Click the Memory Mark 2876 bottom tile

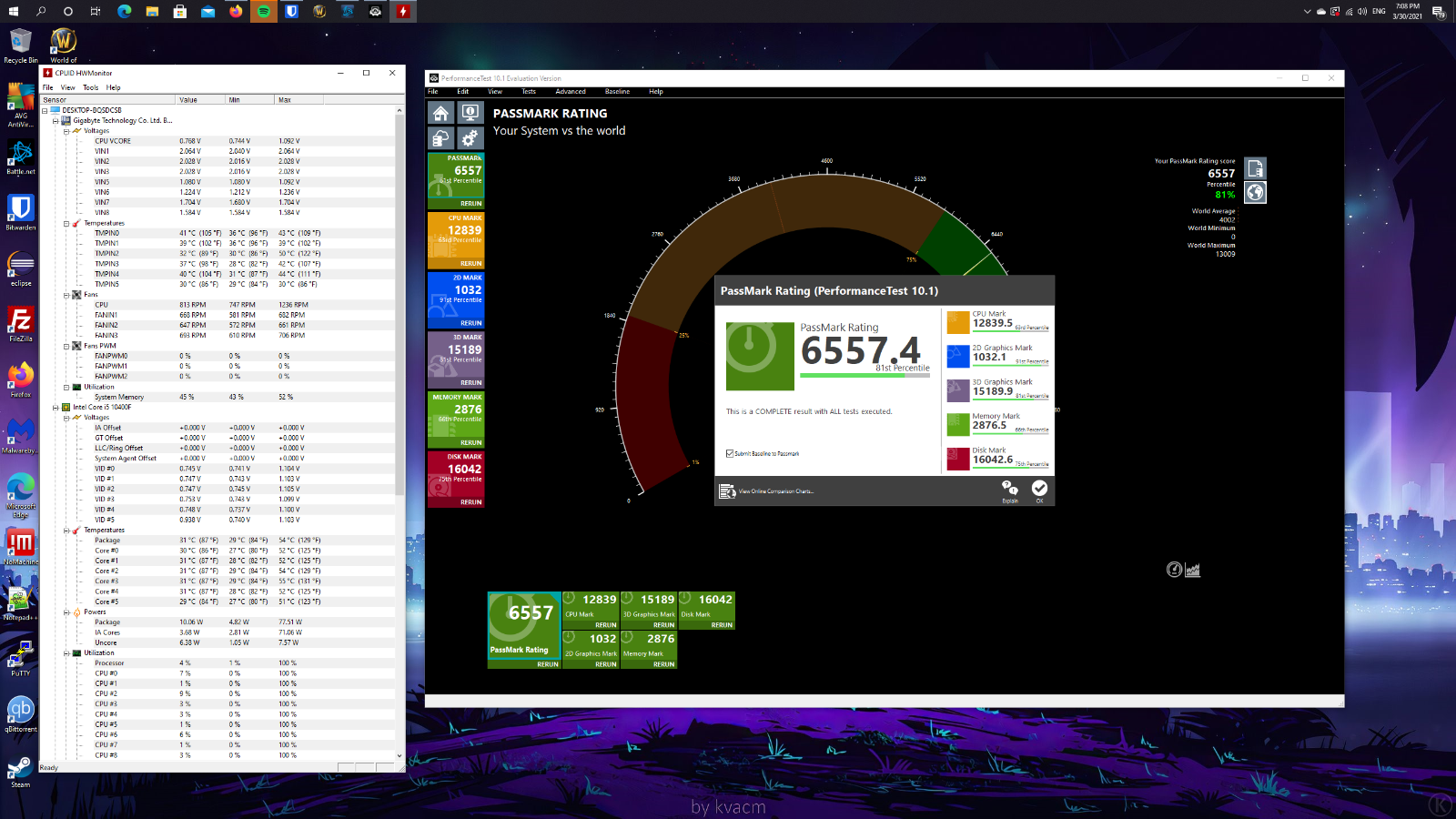point(649,650)
